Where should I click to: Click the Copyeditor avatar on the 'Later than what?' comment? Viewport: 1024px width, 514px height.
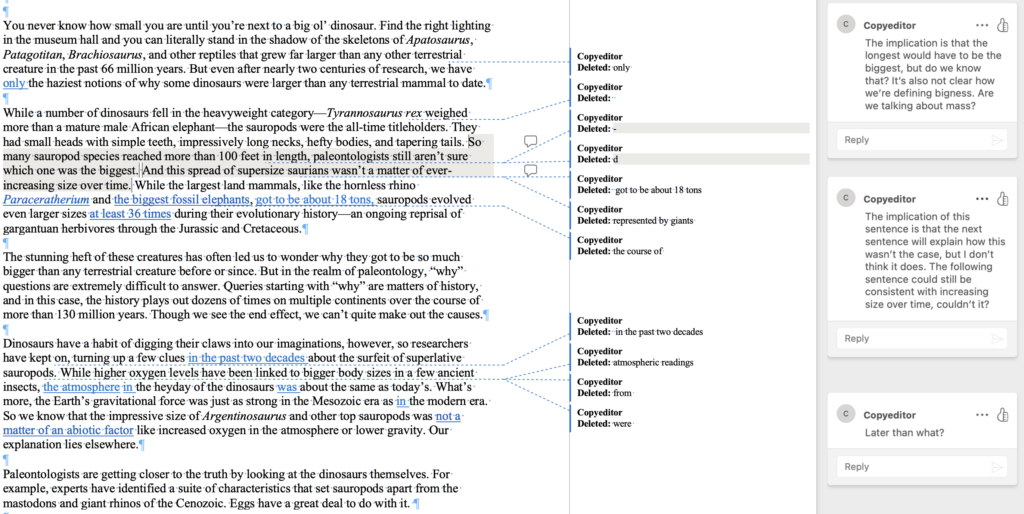[x=847, y=415]
